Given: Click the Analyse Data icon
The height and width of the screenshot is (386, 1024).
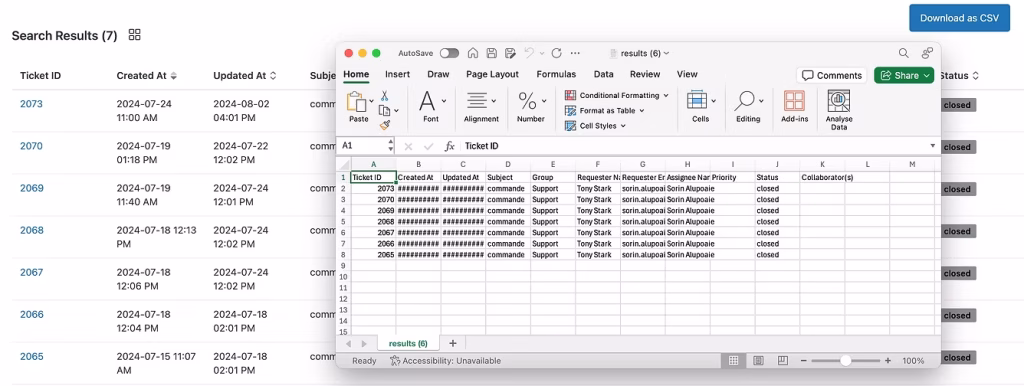Looking at the screenshot, I should coord(839,110).
